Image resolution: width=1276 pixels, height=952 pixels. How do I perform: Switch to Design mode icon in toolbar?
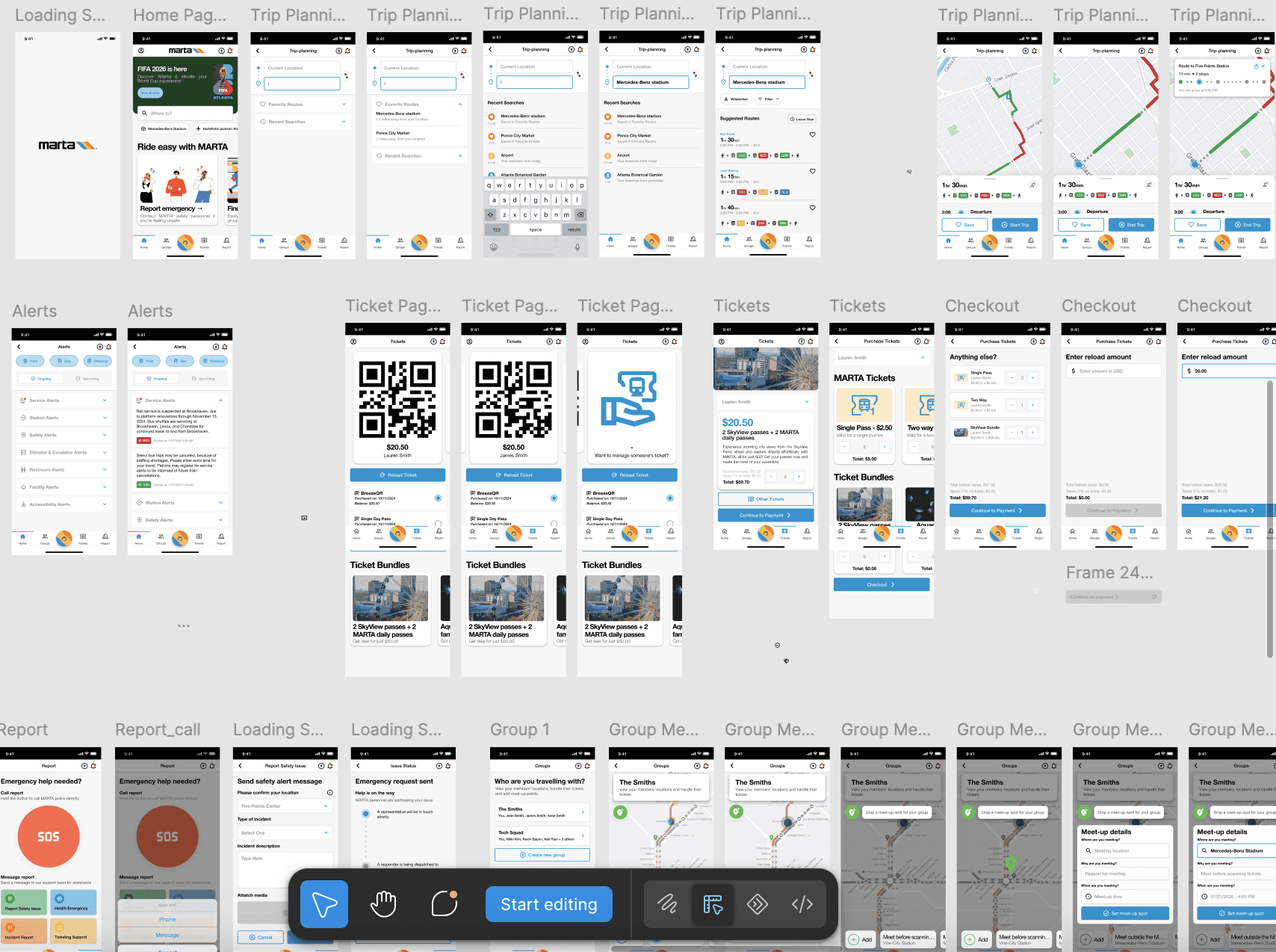[713, 904]
